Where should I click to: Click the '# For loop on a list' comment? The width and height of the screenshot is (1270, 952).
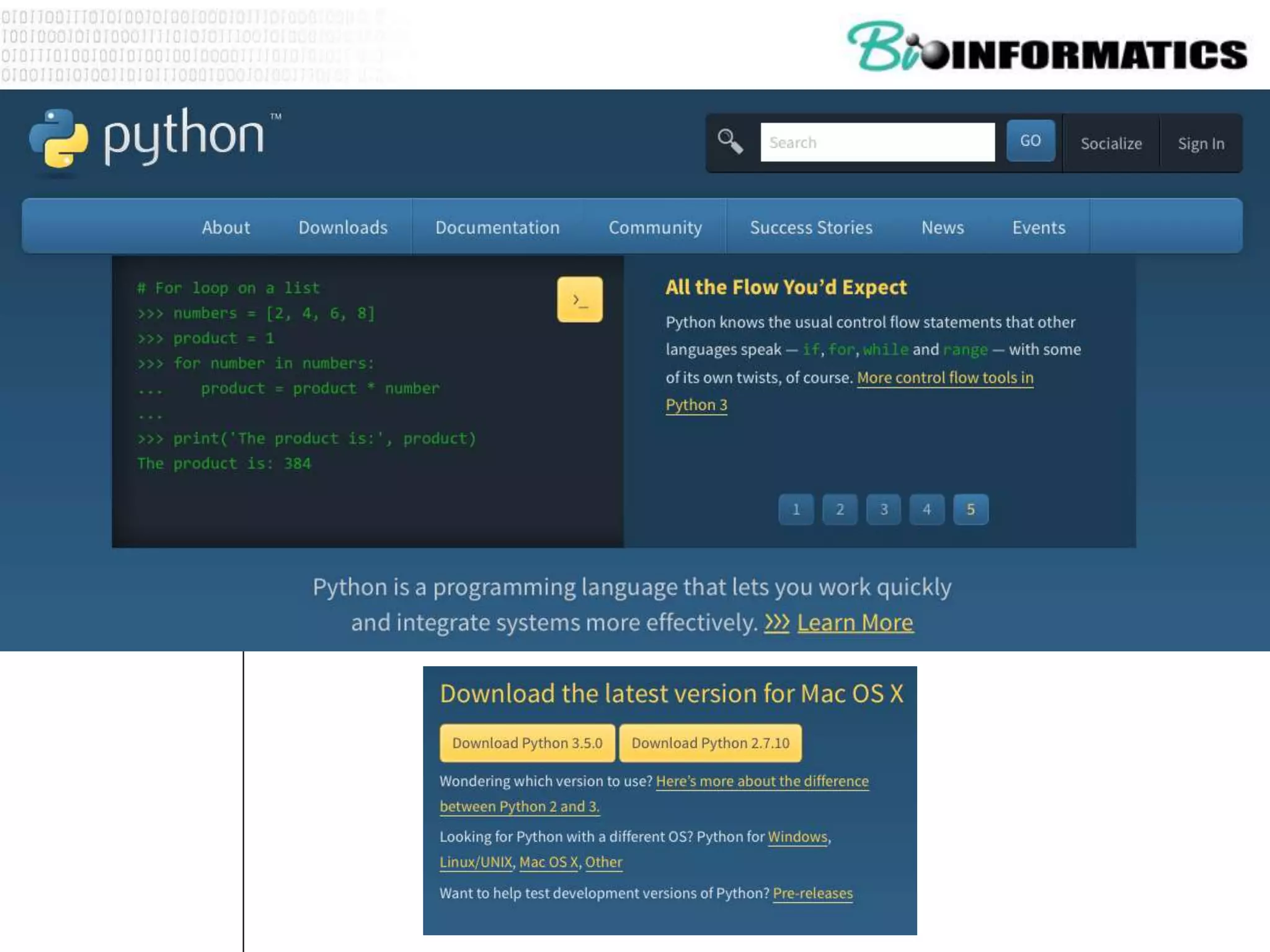coord(228,288)
